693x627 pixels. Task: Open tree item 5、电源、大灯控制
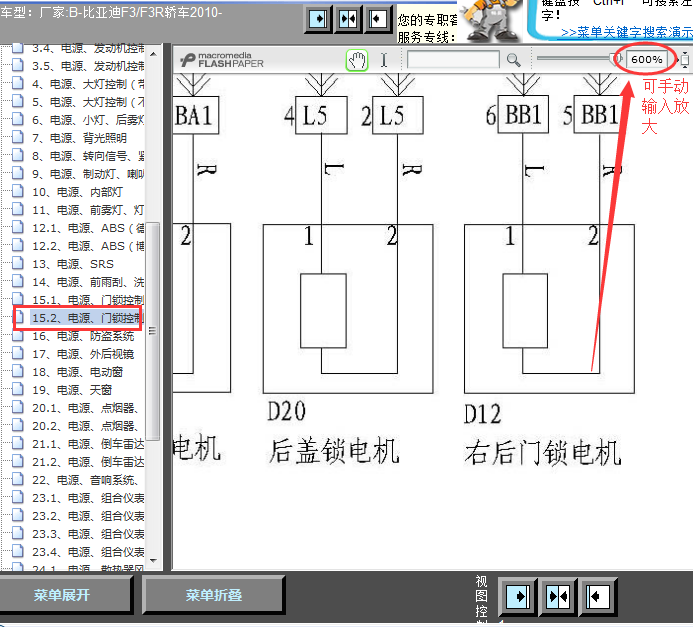coord(88,102)
